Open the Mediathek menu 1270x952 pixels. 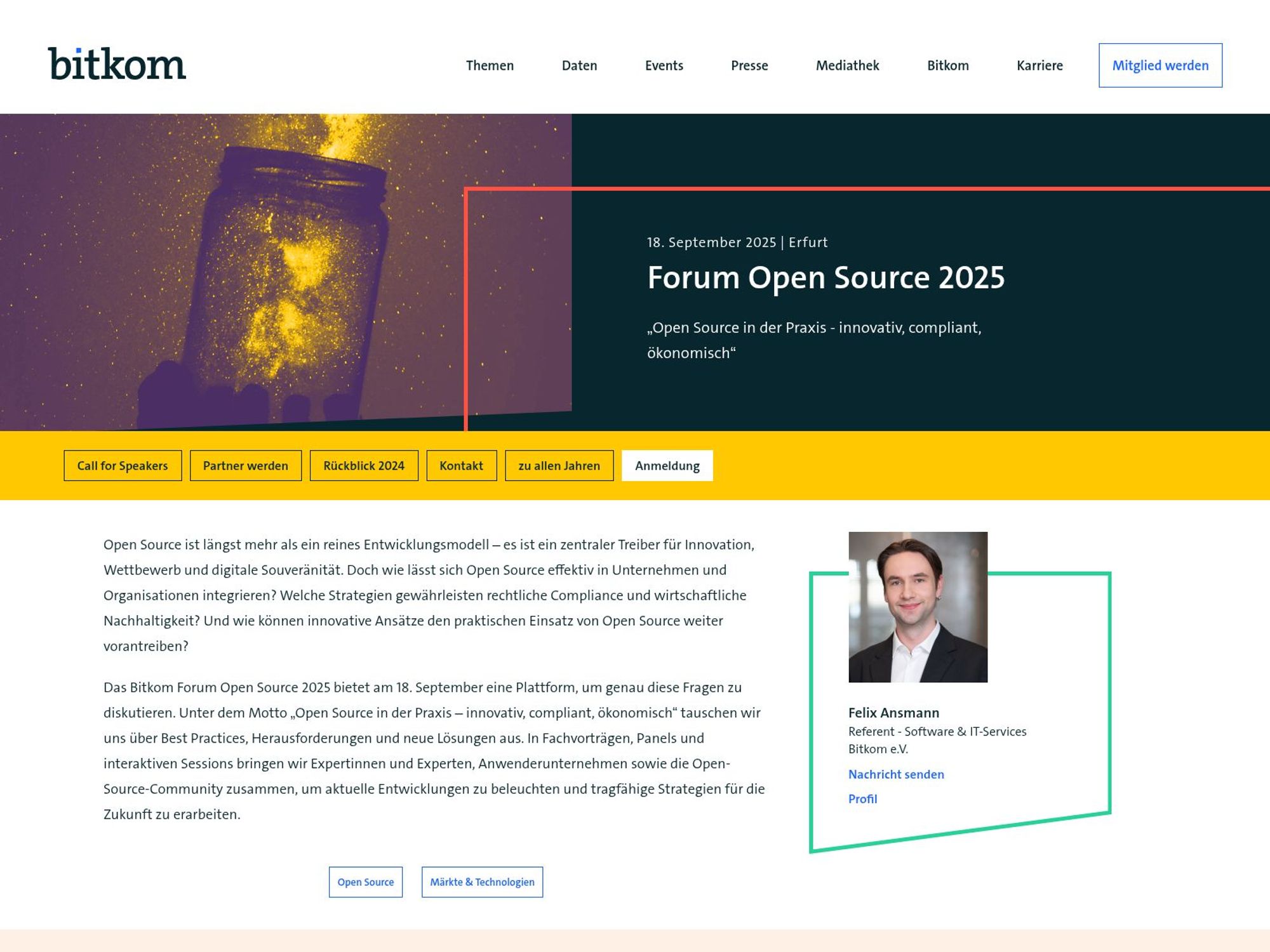[x=847, y=65]
